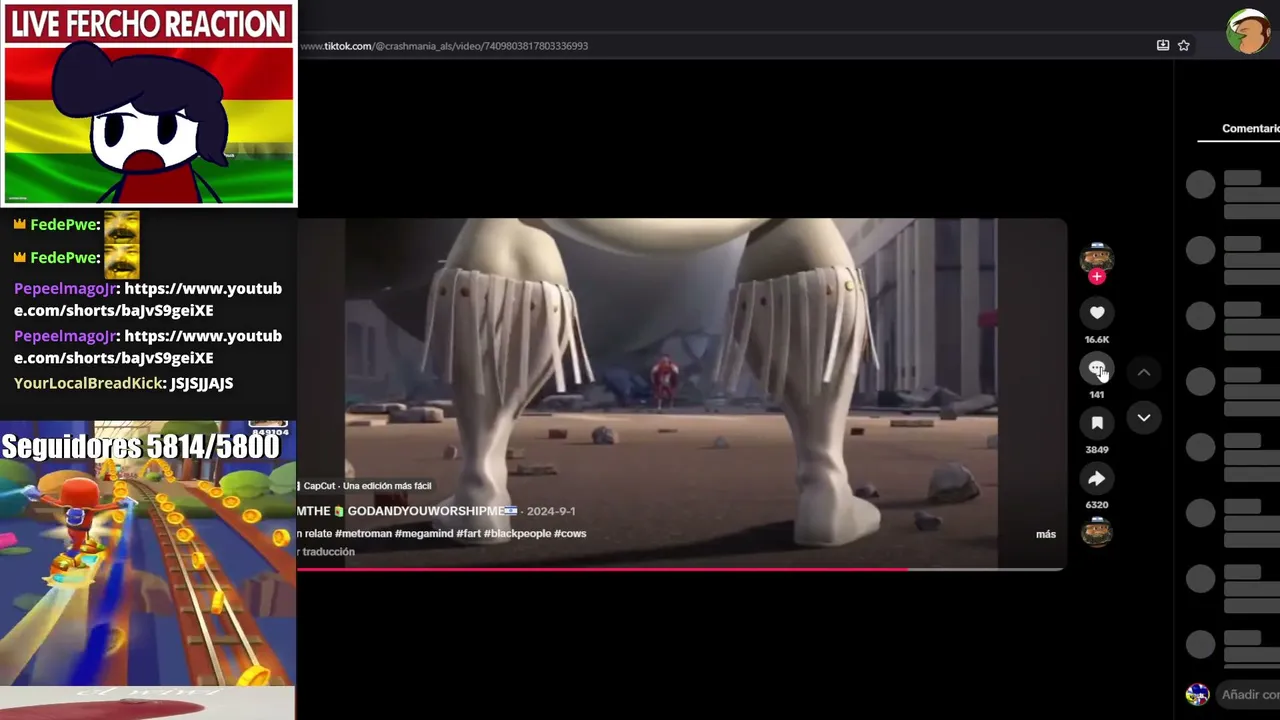Click the TikTok video player frame
This screenshot has width=1280, height=720.
pyautogui.click(x=681, y=394)
